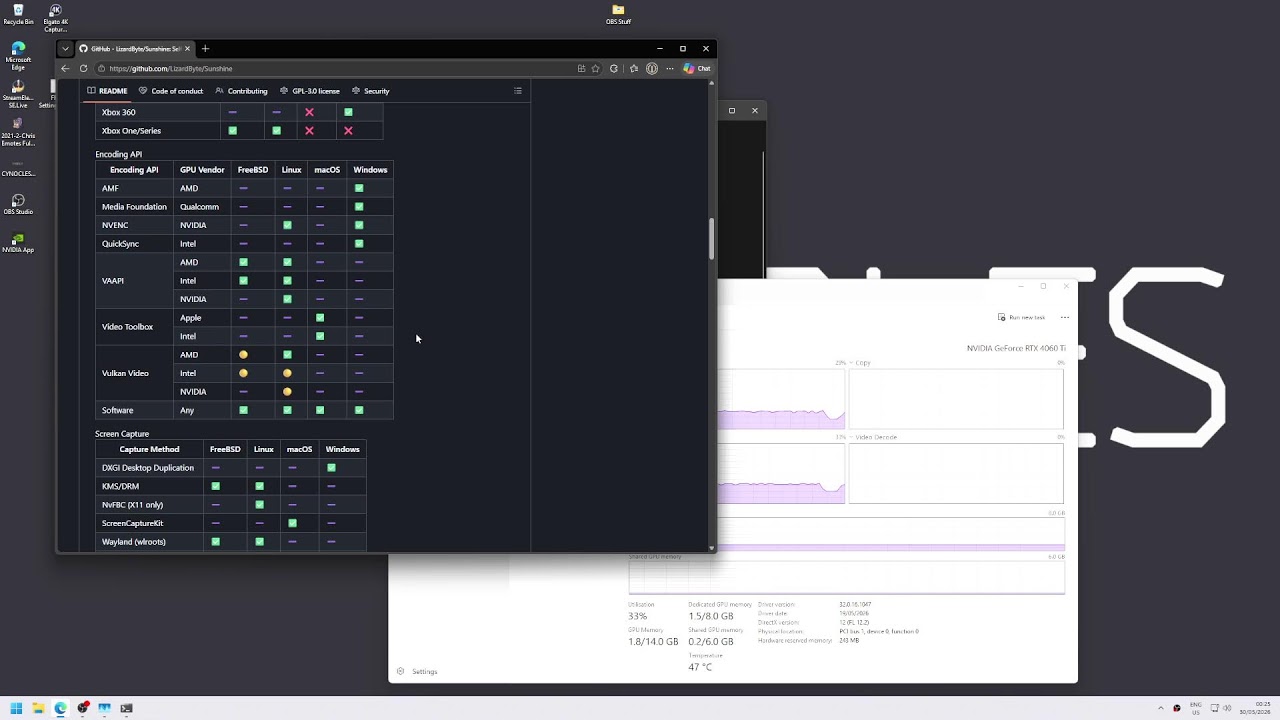Click the Screen Capture heading
This screenshot has height=720, width=1280.
[x=122, y=434]
